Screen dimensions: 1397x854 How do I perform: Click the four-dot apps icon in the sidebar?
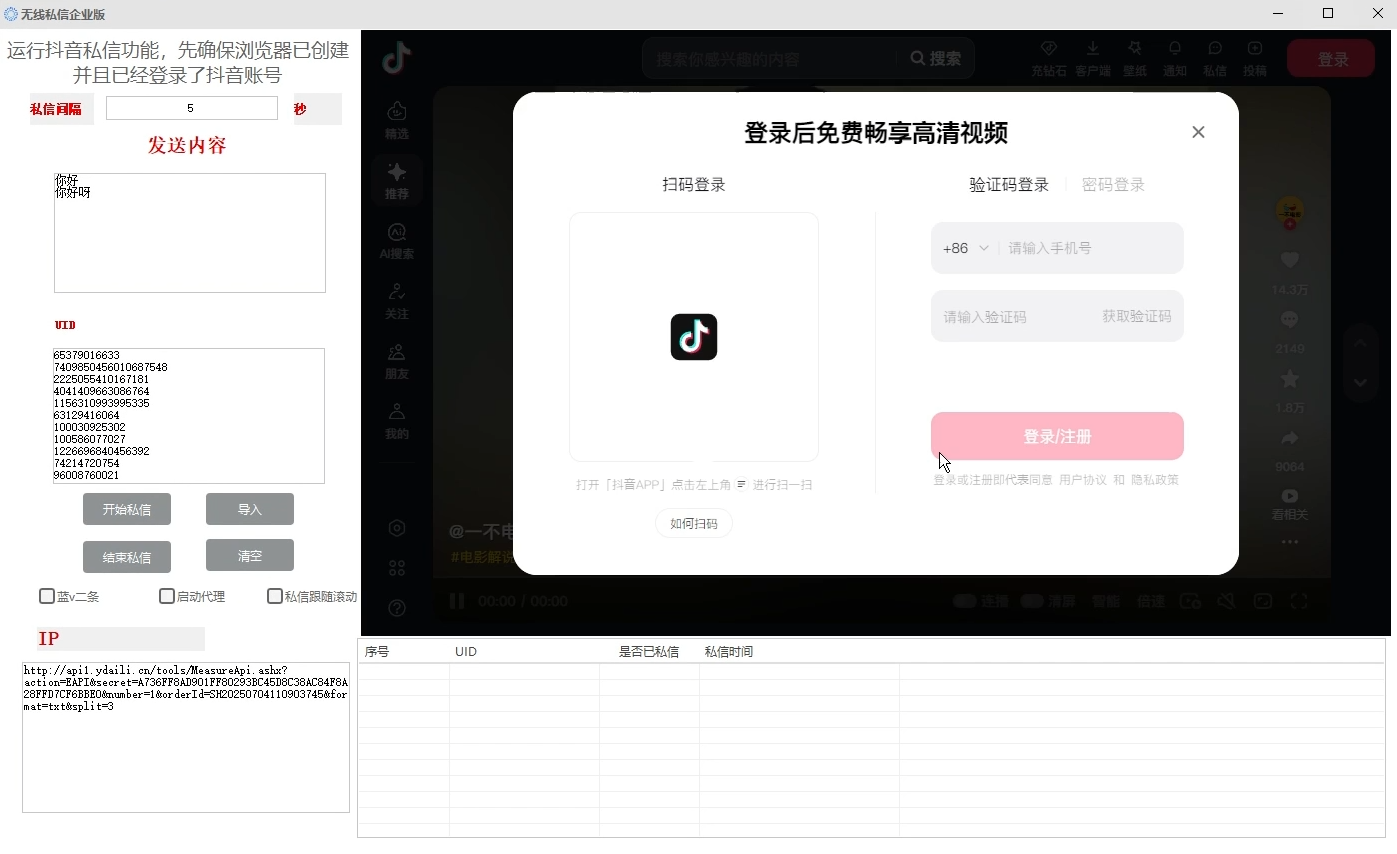397,568
